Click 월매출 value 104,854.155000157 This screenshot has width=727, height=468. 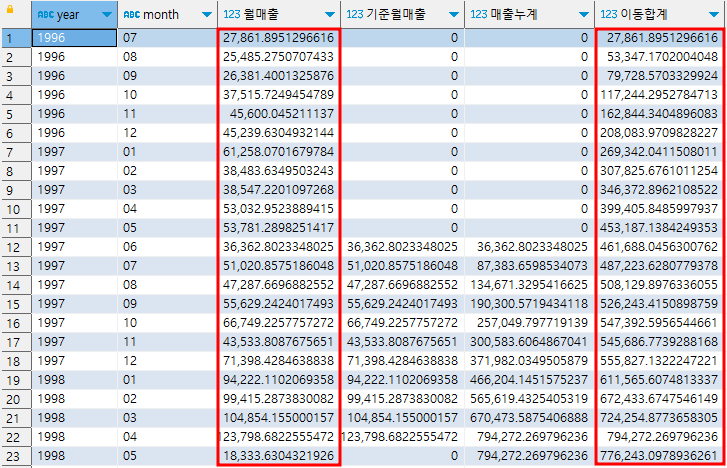[x=278, y=418]
